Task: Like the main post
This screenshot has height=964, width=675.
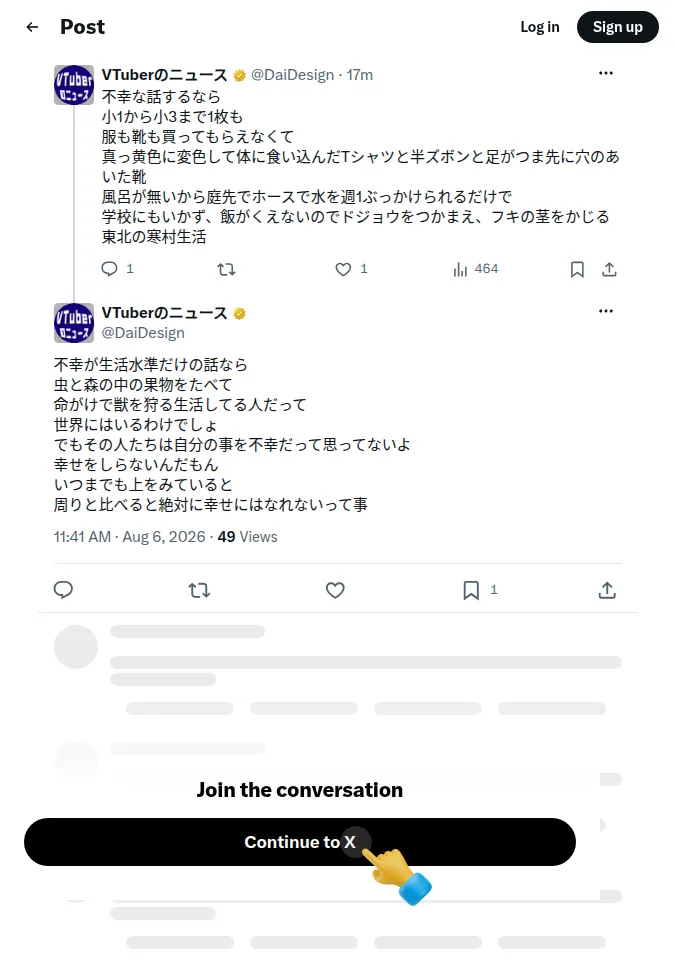Action: pos(335,590)
